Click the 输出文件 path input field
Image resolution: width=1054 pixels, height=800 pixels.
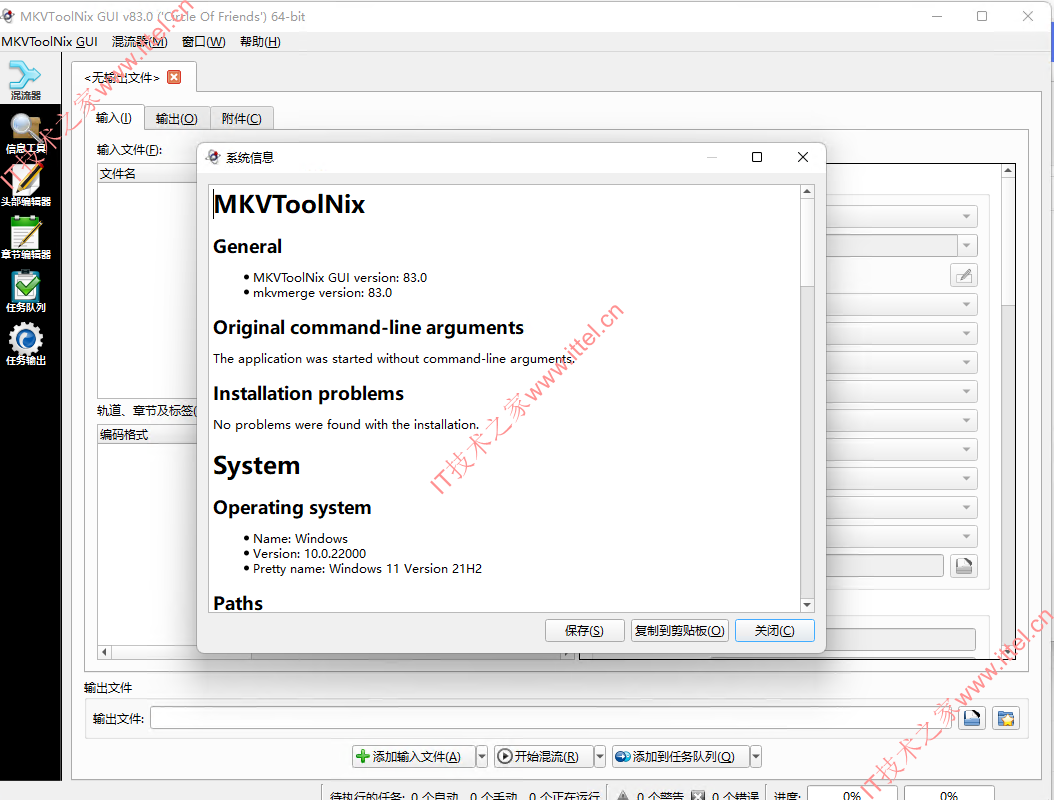pyautogui.click(x=553, y=718)
